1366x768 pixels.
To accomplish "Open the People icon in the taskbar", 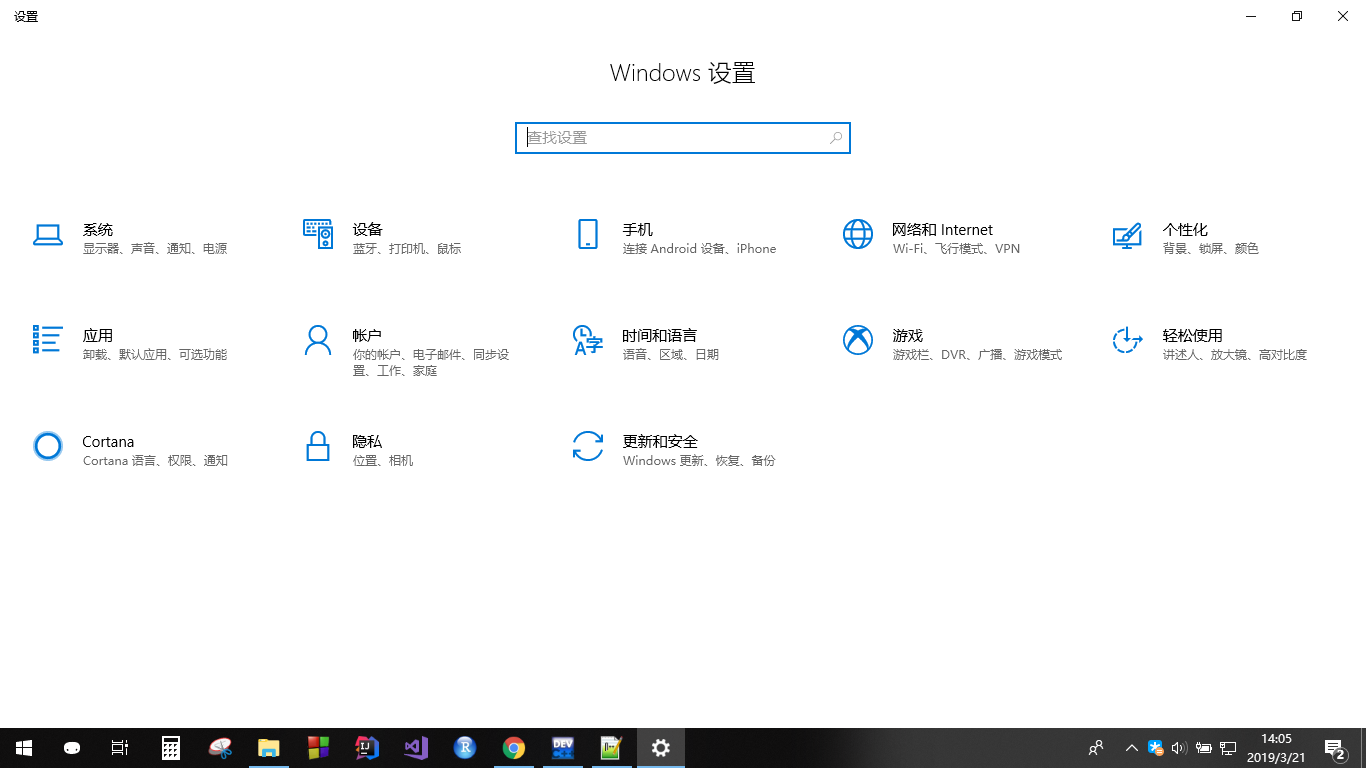I will (x=1096, y=748).
